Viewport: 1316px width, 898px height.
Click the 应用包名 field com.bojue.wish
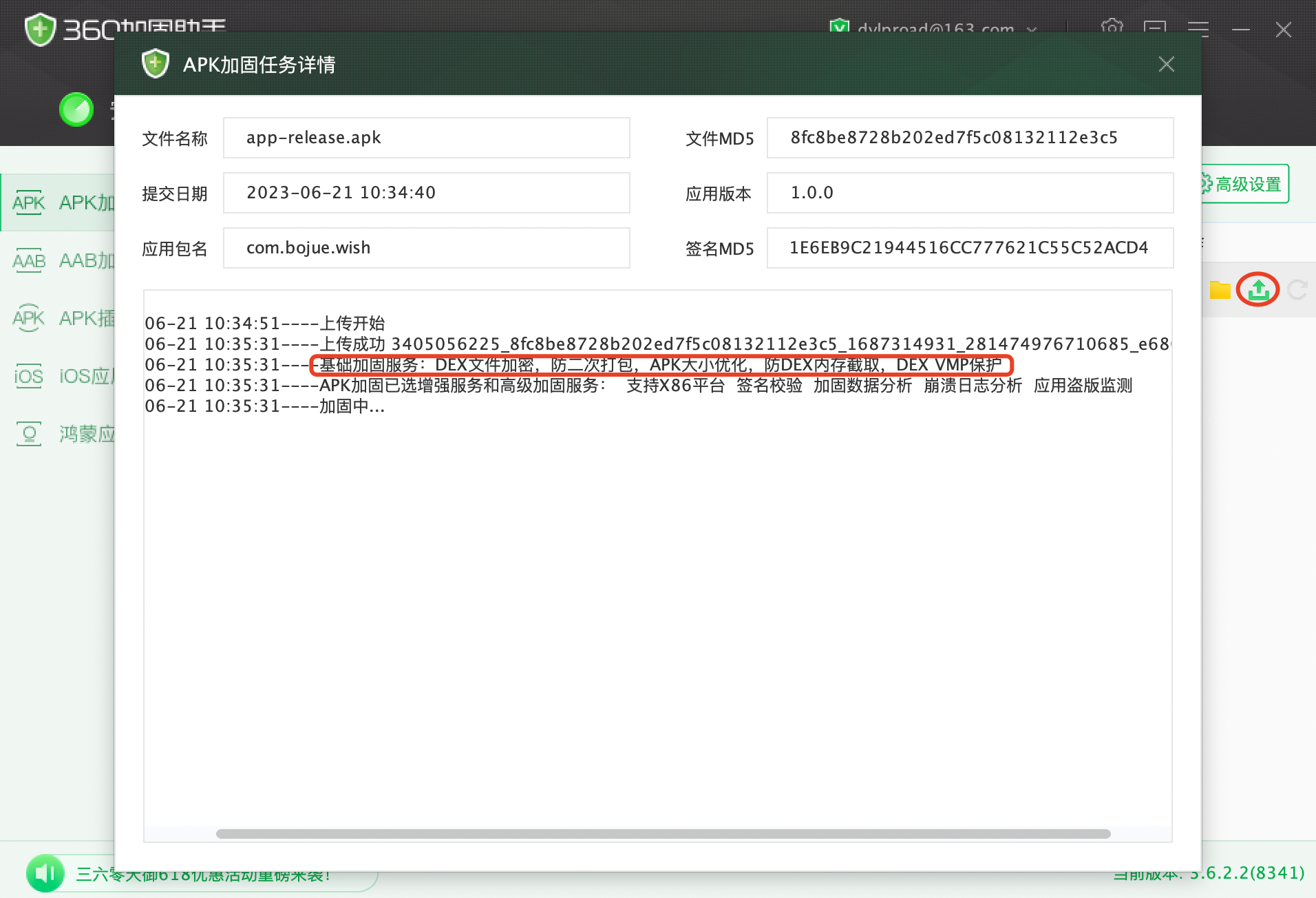point(427,248)
